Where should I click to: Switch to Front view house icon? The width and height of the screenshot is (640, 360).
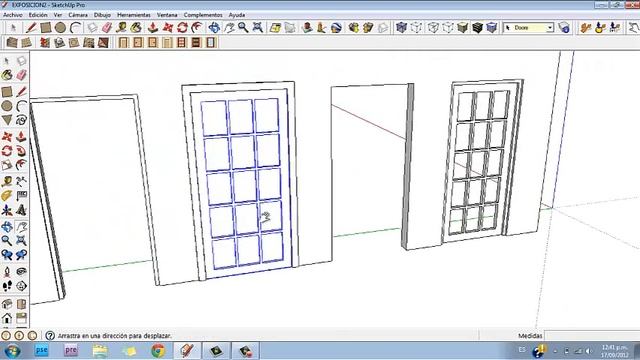tap(7, 318)
